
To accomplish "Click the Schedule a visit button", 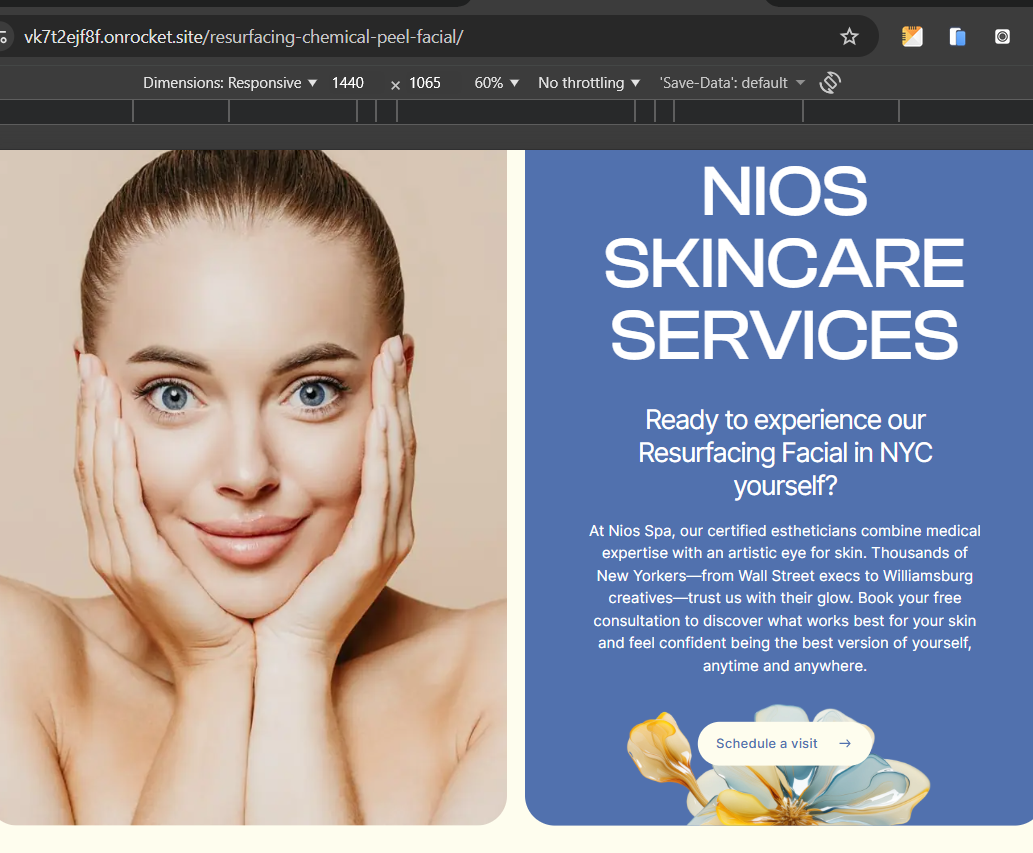I will [785, 744].
